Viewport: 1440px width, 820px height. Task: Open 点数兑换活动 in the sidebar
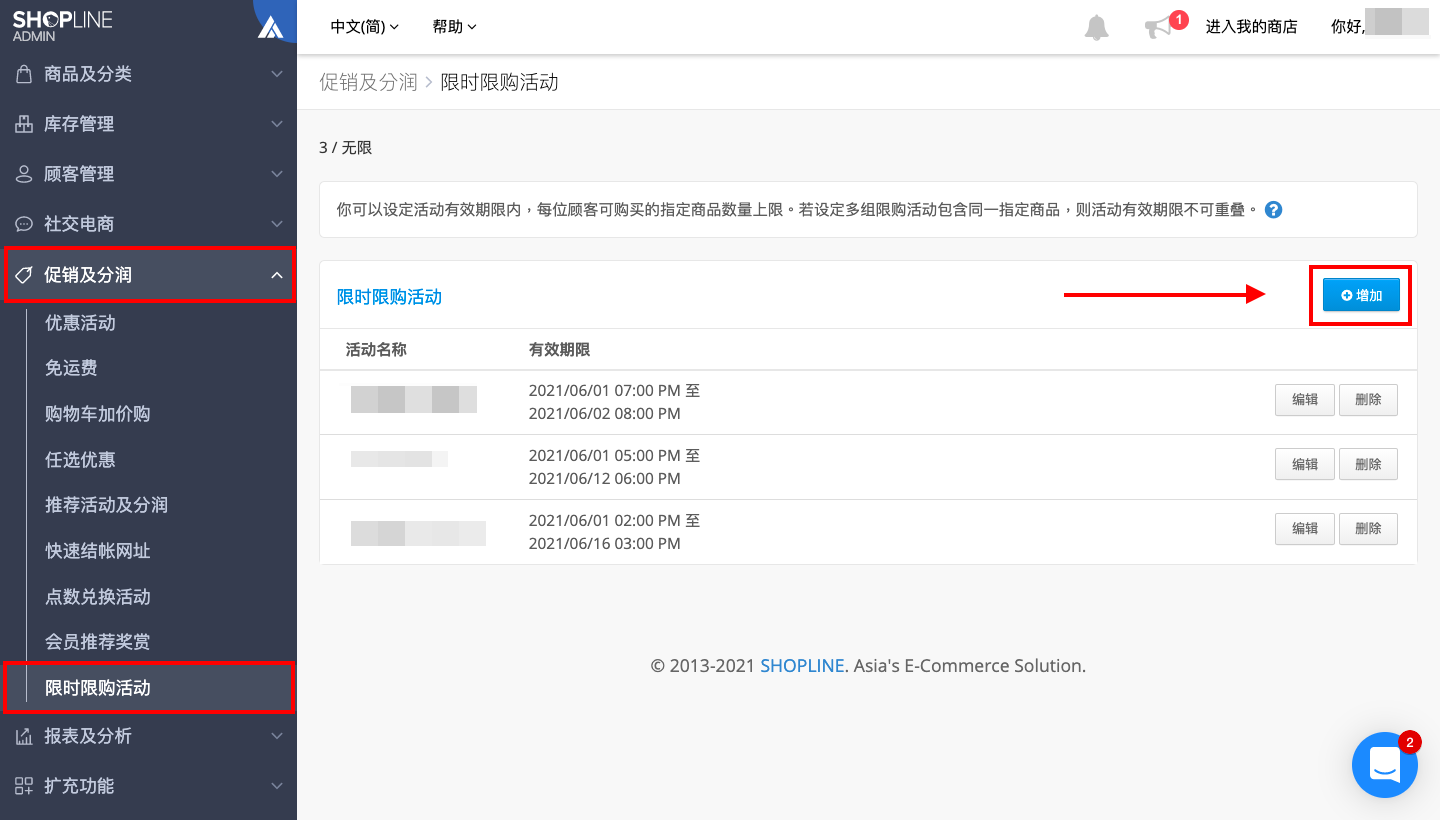[98, 597]
